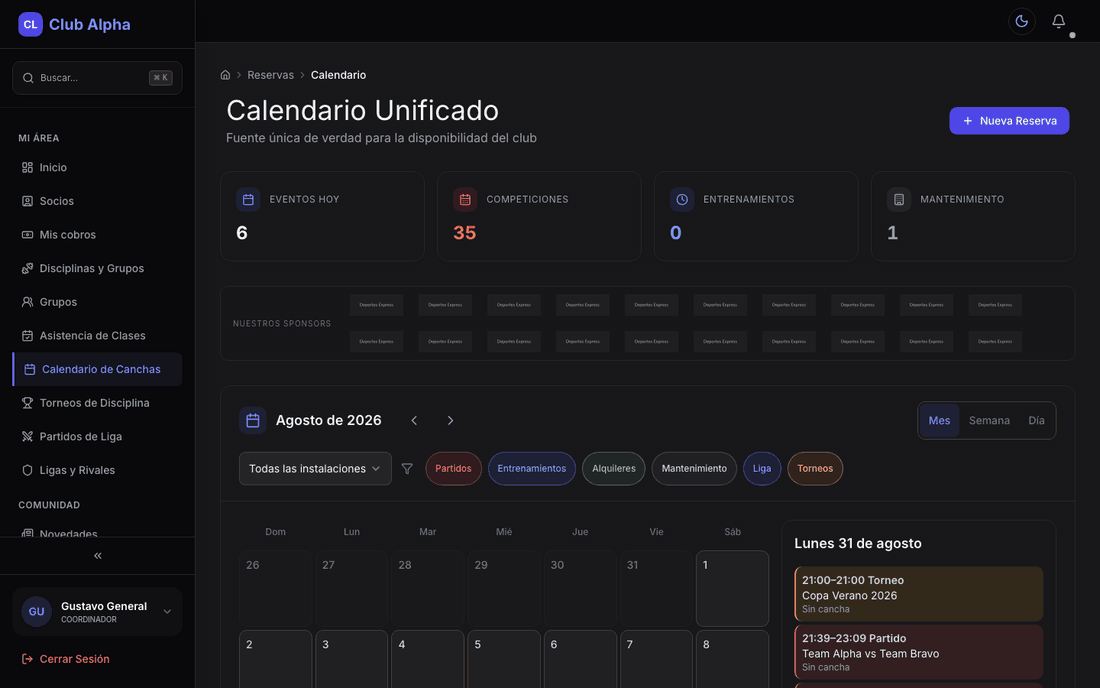Go to the next month
The height and width of the screenshot is (688, 1100).
point(450,421)
